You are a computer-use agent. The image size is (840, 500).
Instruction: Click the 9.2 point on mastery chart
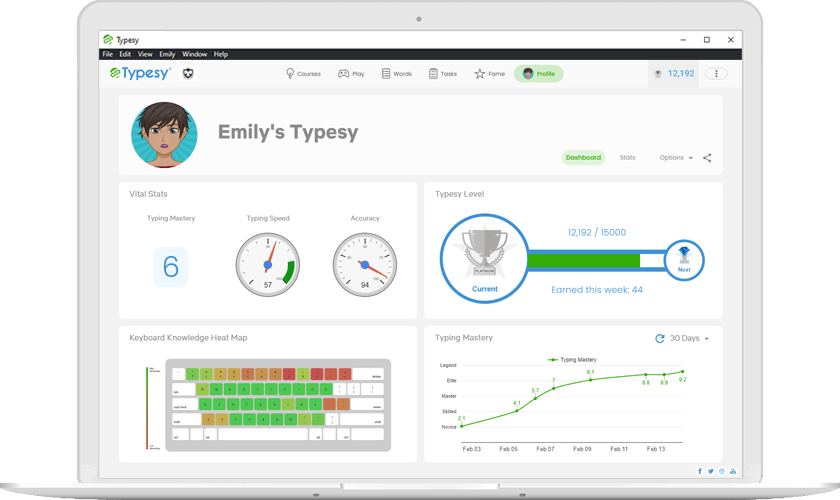(682, 371)
